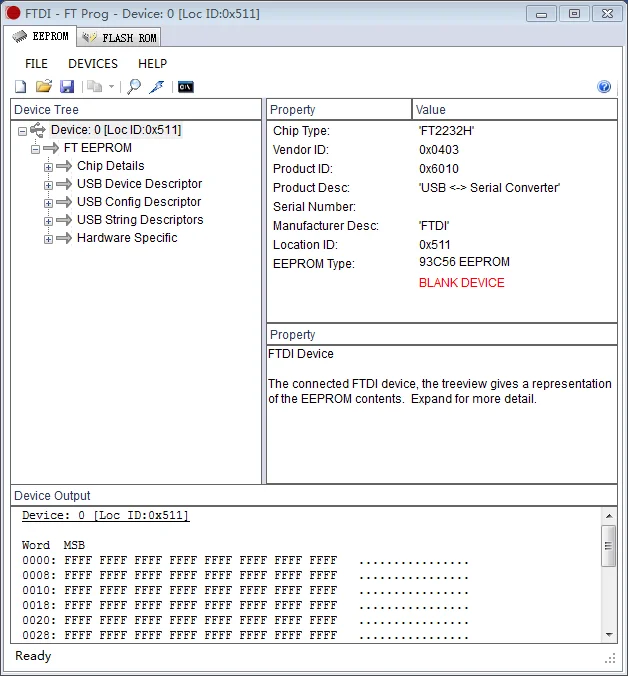This screenshot has width=628, height=676.
Task: Click the Ready status bar text
Action: (x=33, y=656)
